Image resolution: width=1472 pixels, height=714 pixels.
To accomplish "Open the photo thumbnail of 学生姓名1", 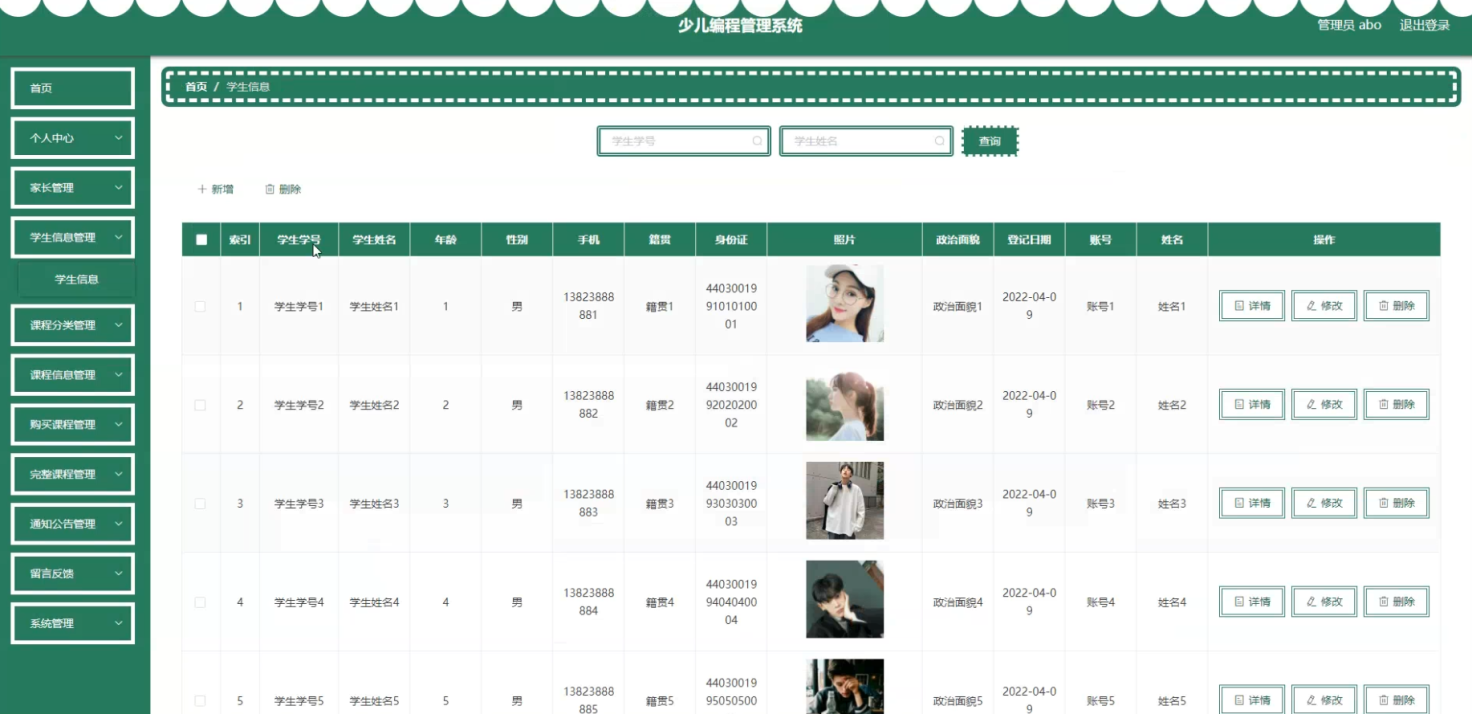I will click(x=845, y=303).
